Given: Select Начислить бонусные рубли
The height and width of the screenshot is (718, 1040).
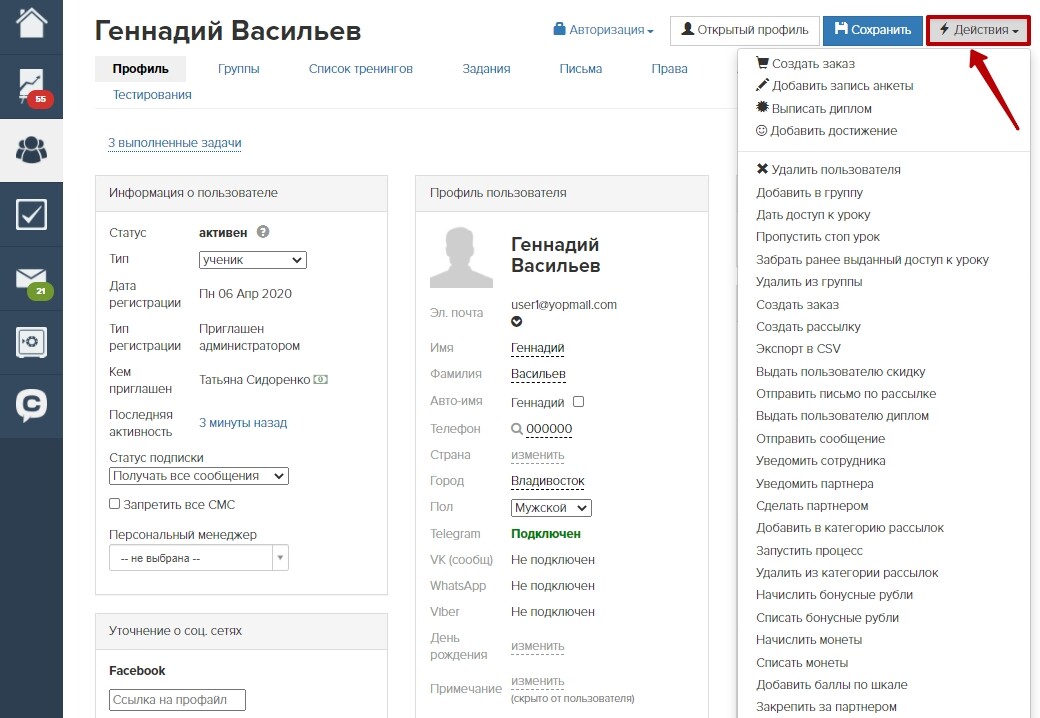Looking at the screenshot, I should coord(834,595).
